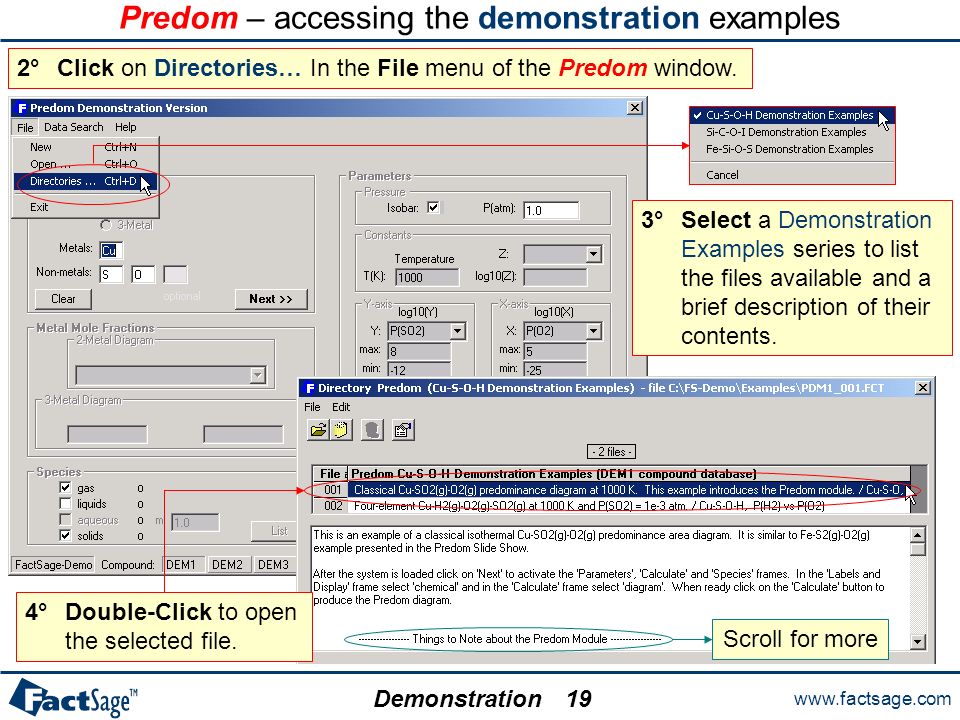
Task: Click the optional third Non-metals field
Action: tap(175, 274)
